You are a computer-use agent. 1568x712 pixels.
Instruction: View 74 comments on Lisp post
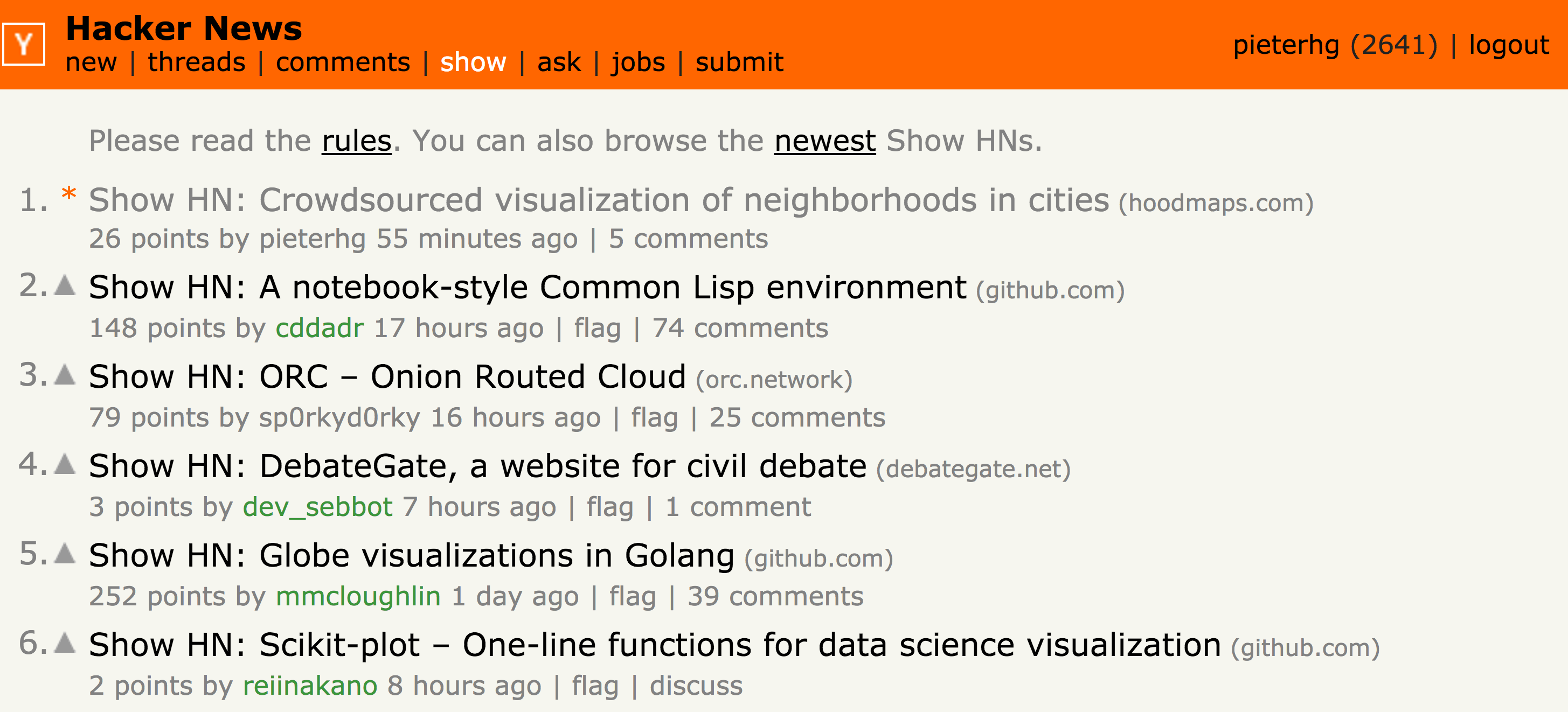(x=740, y=329)
